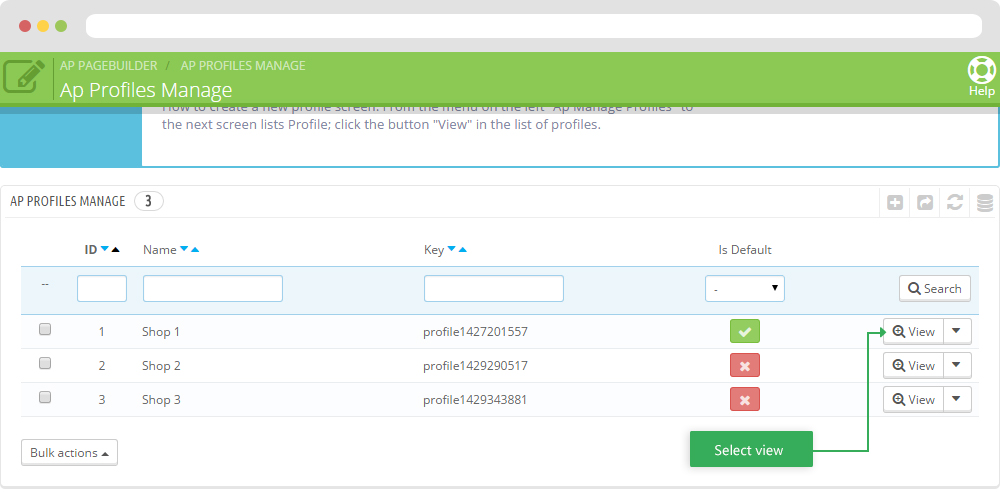Click the red X default status for Shop 2
The height and width of the screenshot is (492, 1000).
coord(744,365)
